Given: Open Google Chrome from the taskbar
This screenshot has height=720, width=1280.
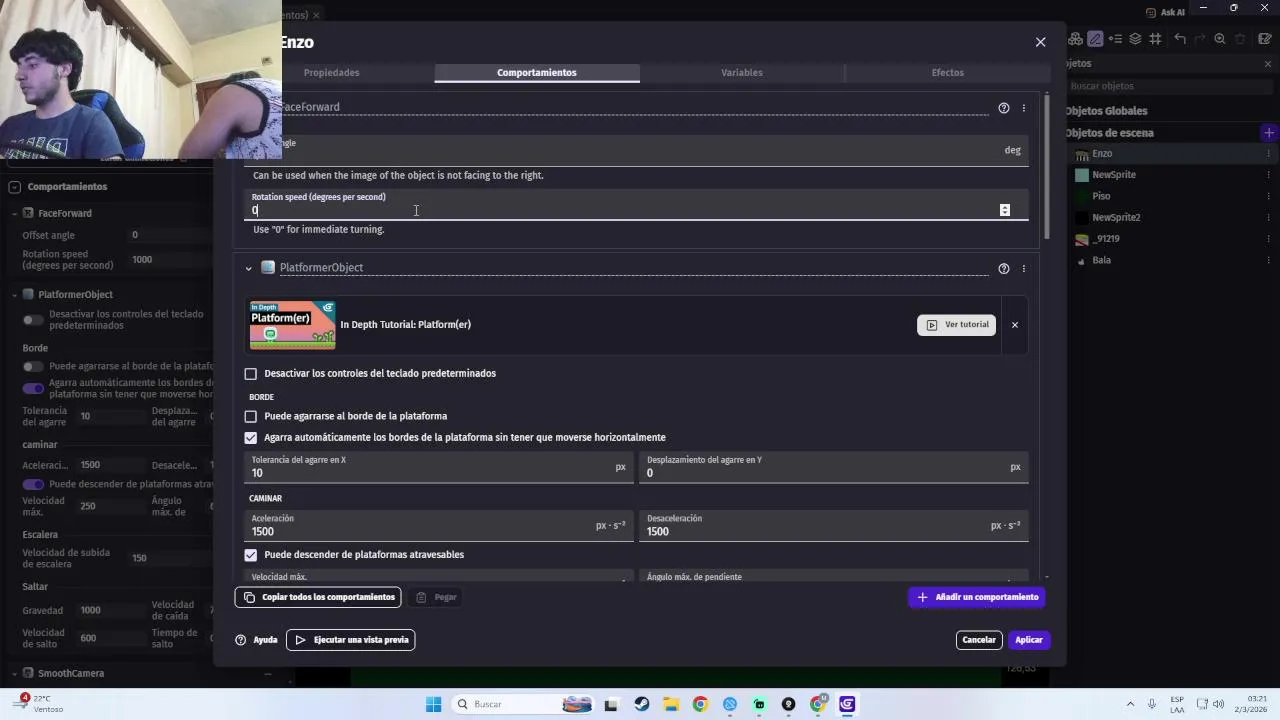Looking at the screenshot, I should [700, 704].
